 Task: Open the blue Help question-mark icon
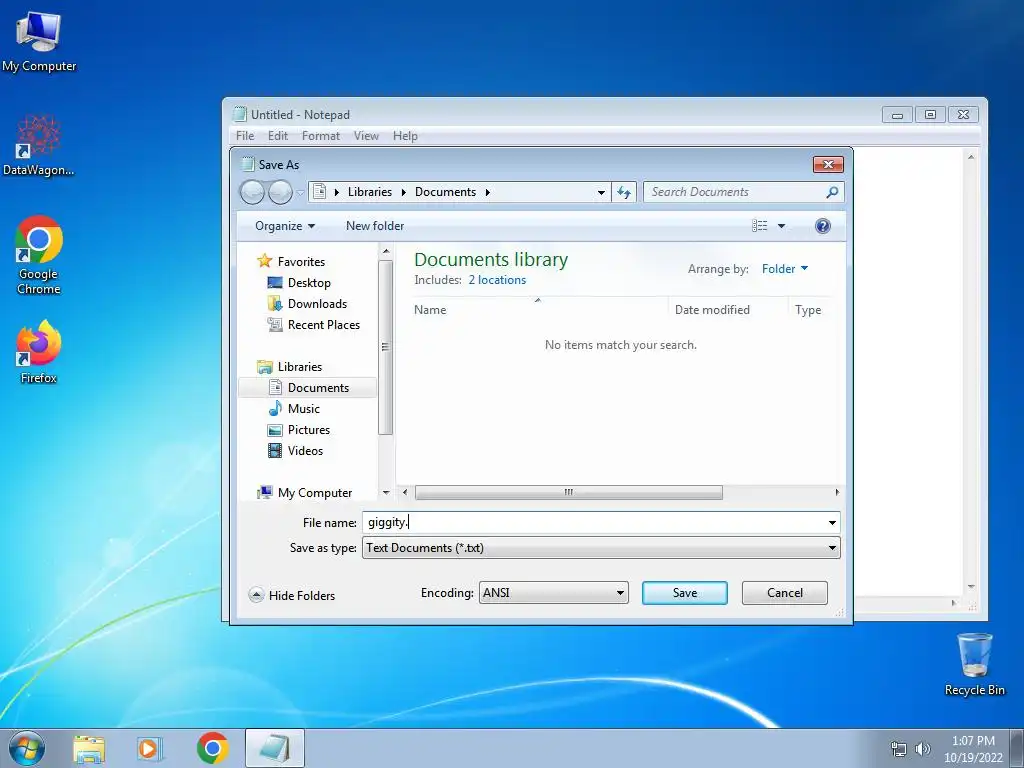click(x=823, y=226)
